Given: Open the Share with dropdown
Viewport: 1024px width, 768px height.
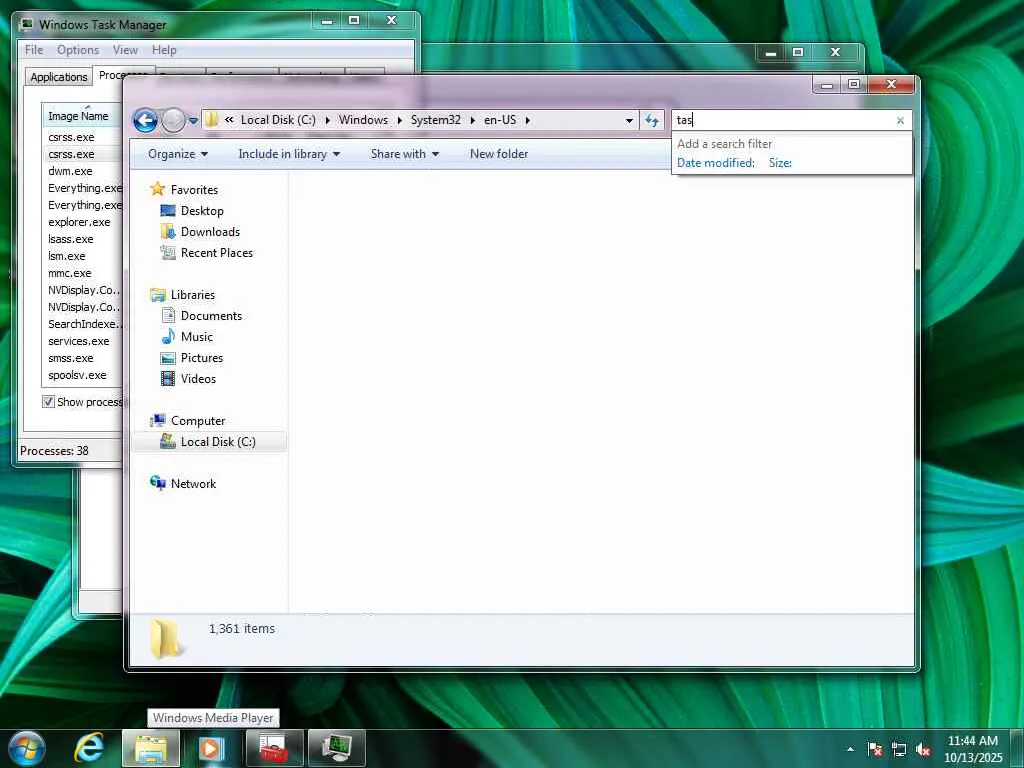Looking at the screenshot, I should coord(405,154).
